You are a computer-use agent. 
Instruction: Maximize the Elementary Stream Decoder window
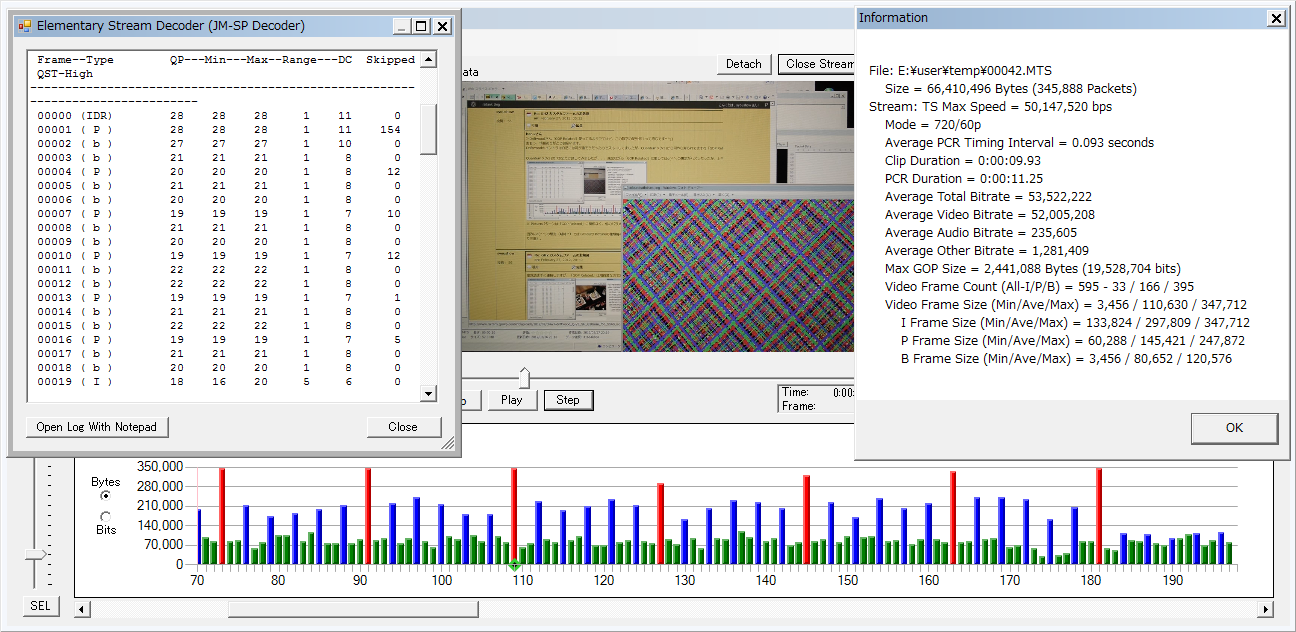[x=421, y=26]
